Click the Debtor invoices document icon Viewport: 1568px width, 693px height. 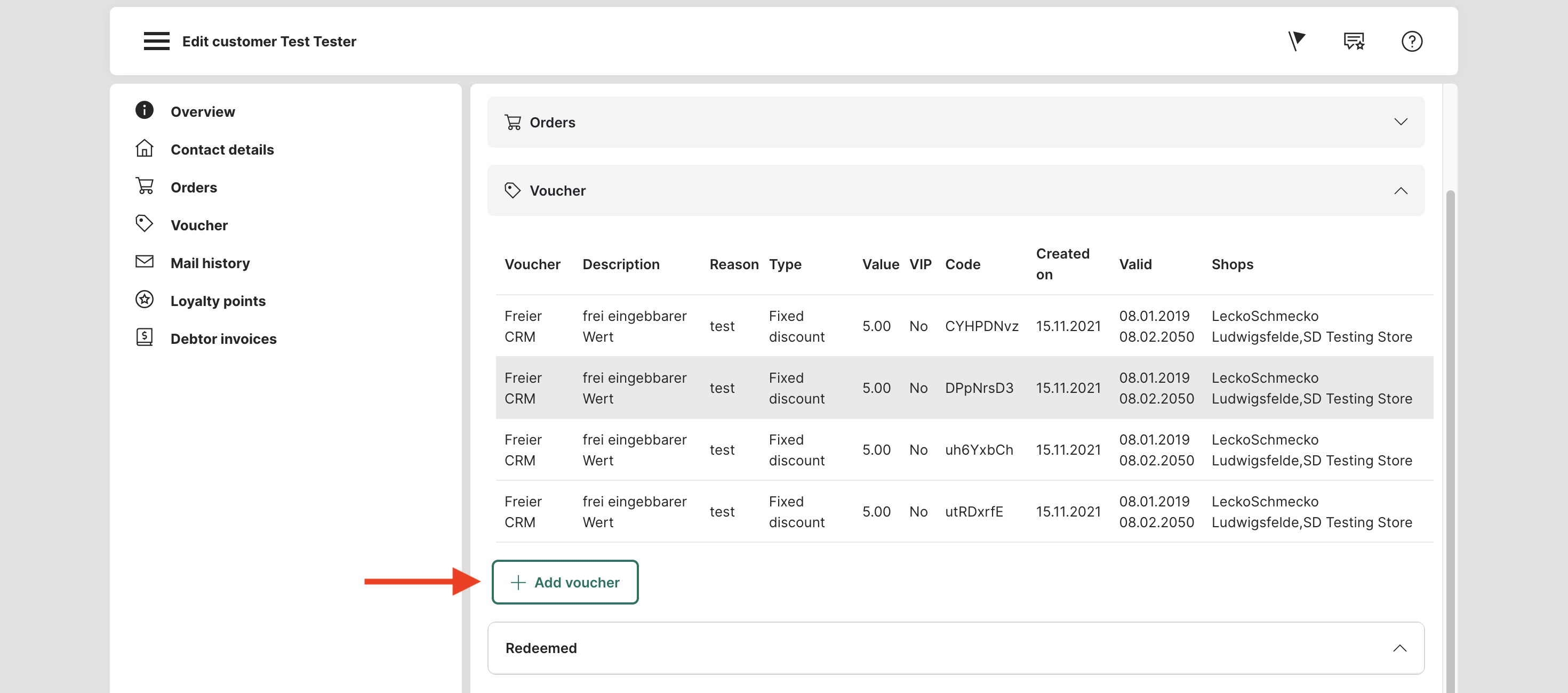[144, 337]
